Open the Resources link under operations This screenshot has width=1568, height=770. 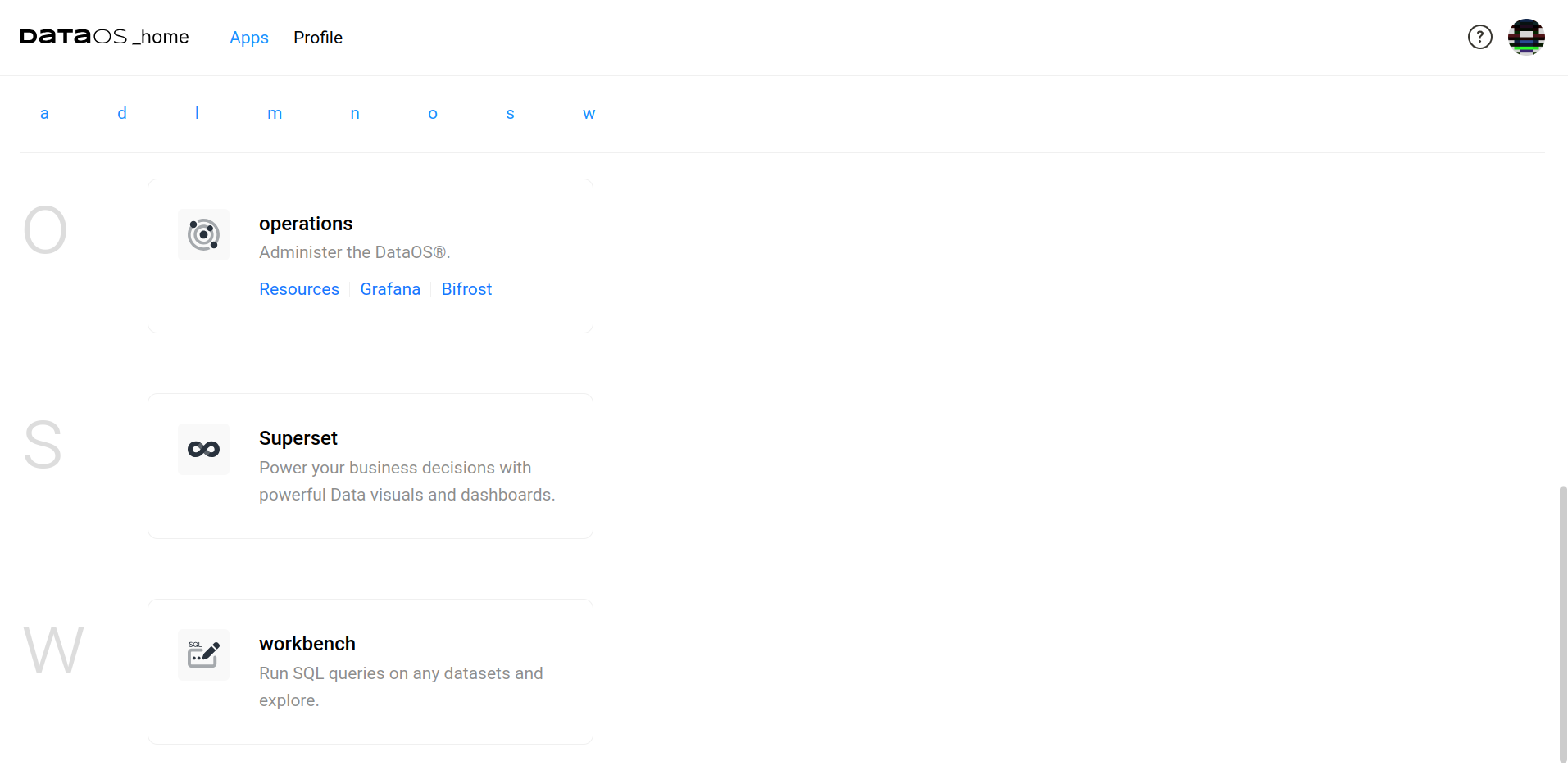(298, 289)
